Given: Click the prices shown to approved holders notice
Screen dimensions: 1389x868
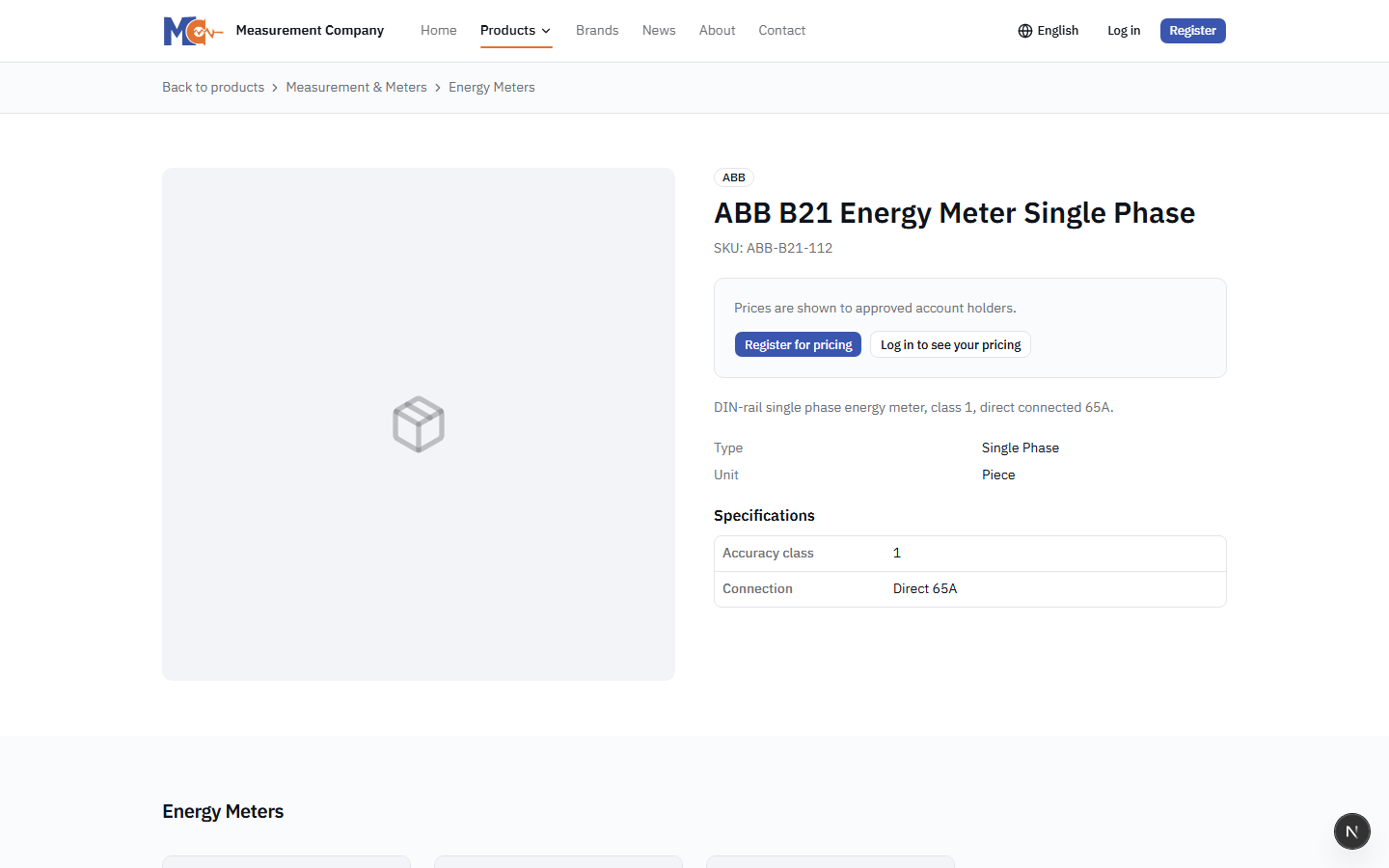Looking at the screenshot, I should pyautogui.click(x=875, y=308).
